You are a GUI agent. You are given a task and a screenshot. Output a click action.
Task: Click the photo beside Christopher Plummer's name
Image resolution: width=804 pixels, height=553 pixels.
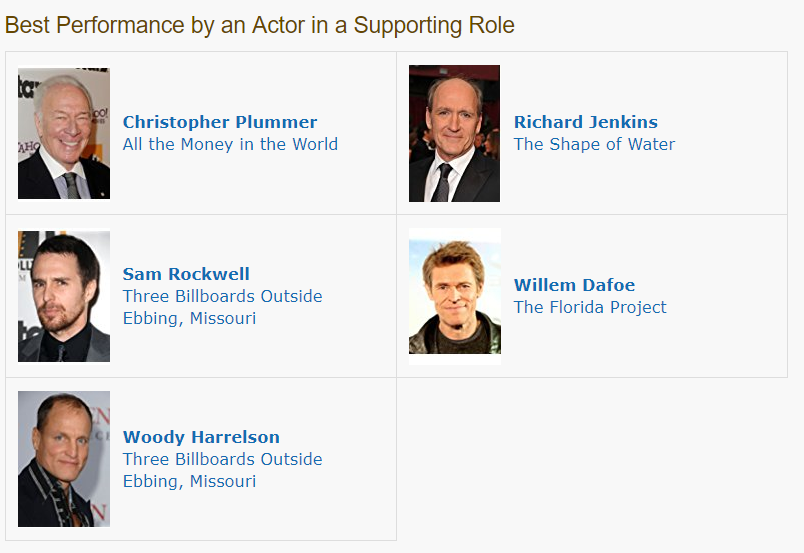click(x=64, y=133)
